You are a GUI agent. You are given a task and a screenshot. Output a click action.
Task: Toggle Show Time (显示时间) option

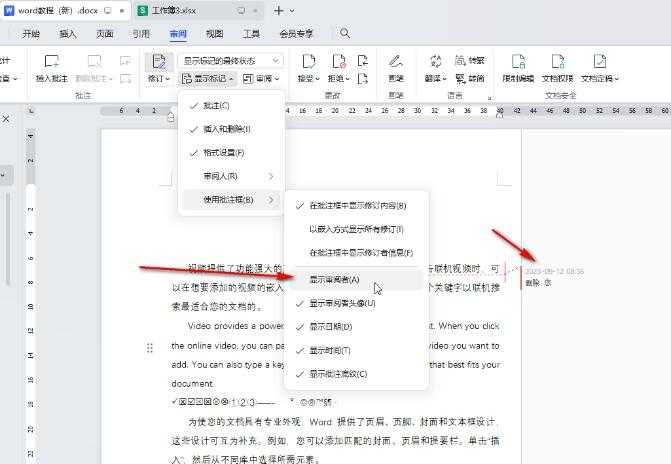pos(356,350)
